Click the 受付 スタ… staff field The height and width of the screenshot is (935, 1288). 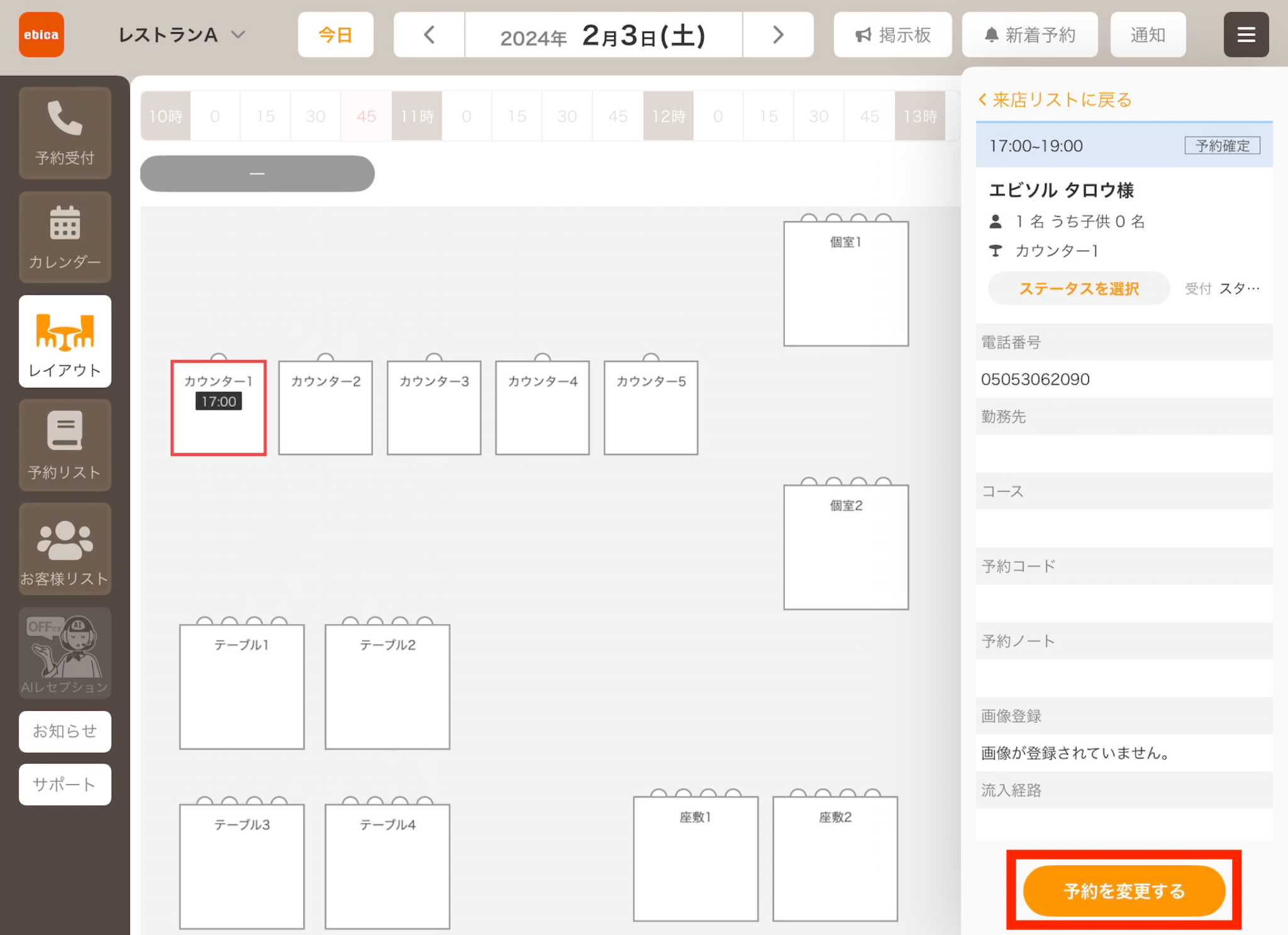pos(1222,288)
